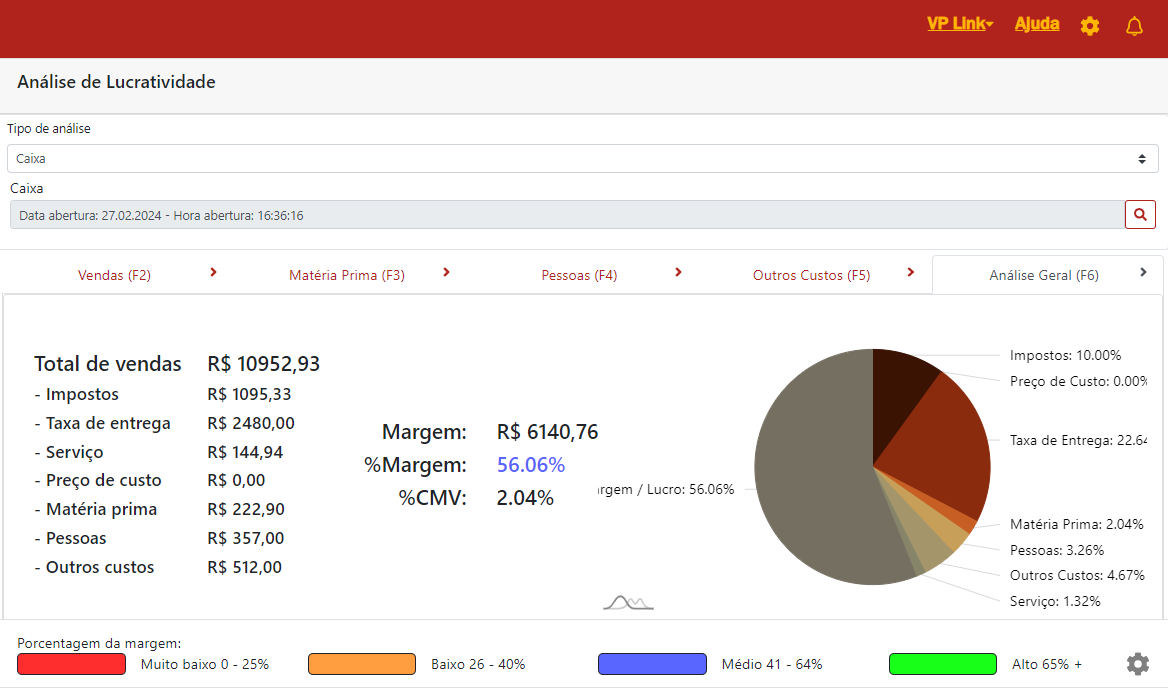Click the chevron after the Vendas tab
Image resolution: width=1168 pixels, height=688 pixels.
(x=214, y=272)
